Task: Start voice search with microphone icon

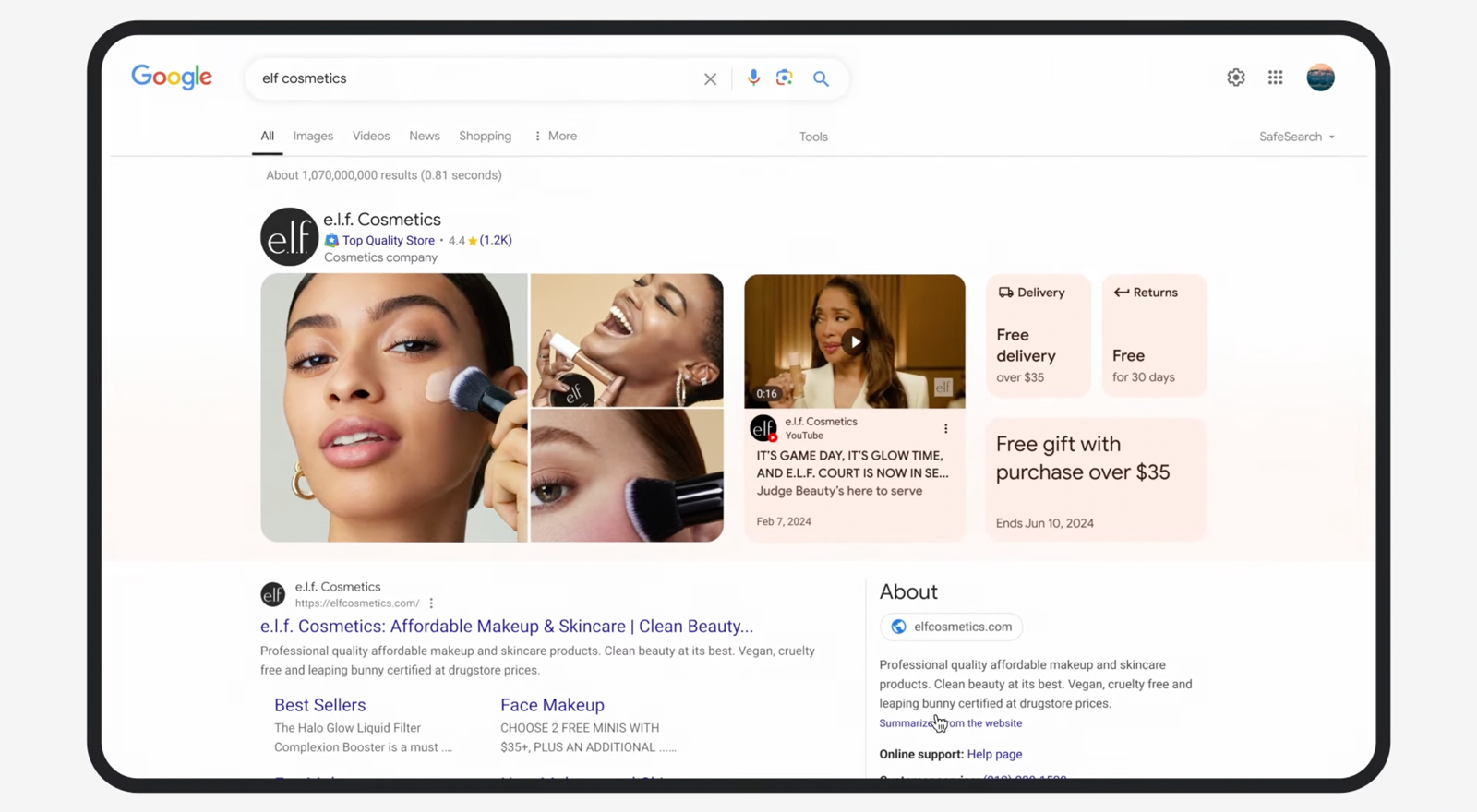Action: tap(753, 78)
